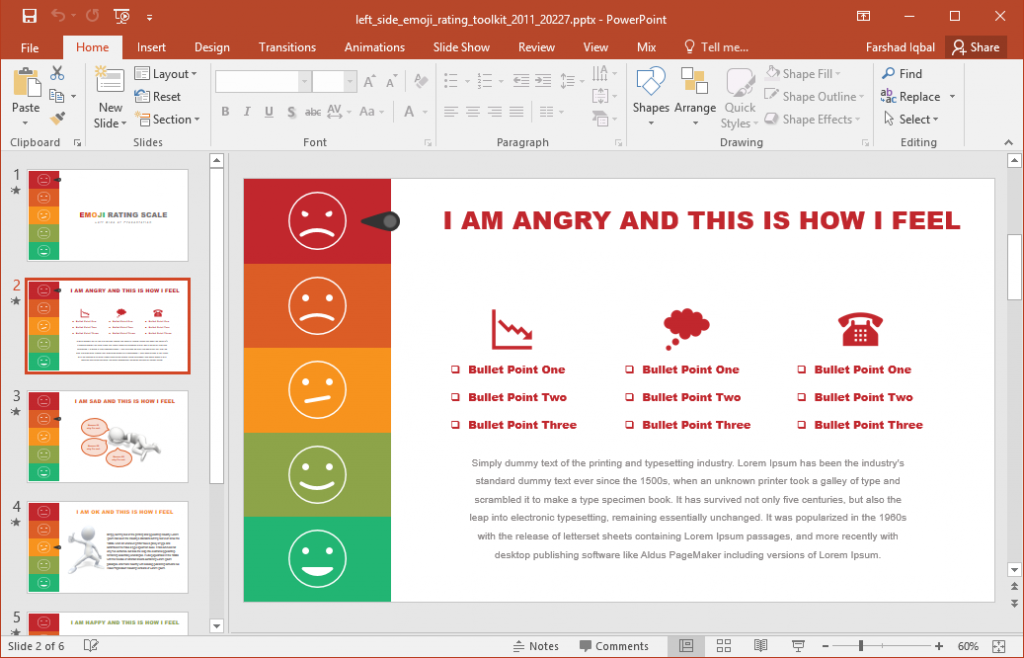Apply italic formatting
The image size is (1024, 658).
[x=246, y=111]
